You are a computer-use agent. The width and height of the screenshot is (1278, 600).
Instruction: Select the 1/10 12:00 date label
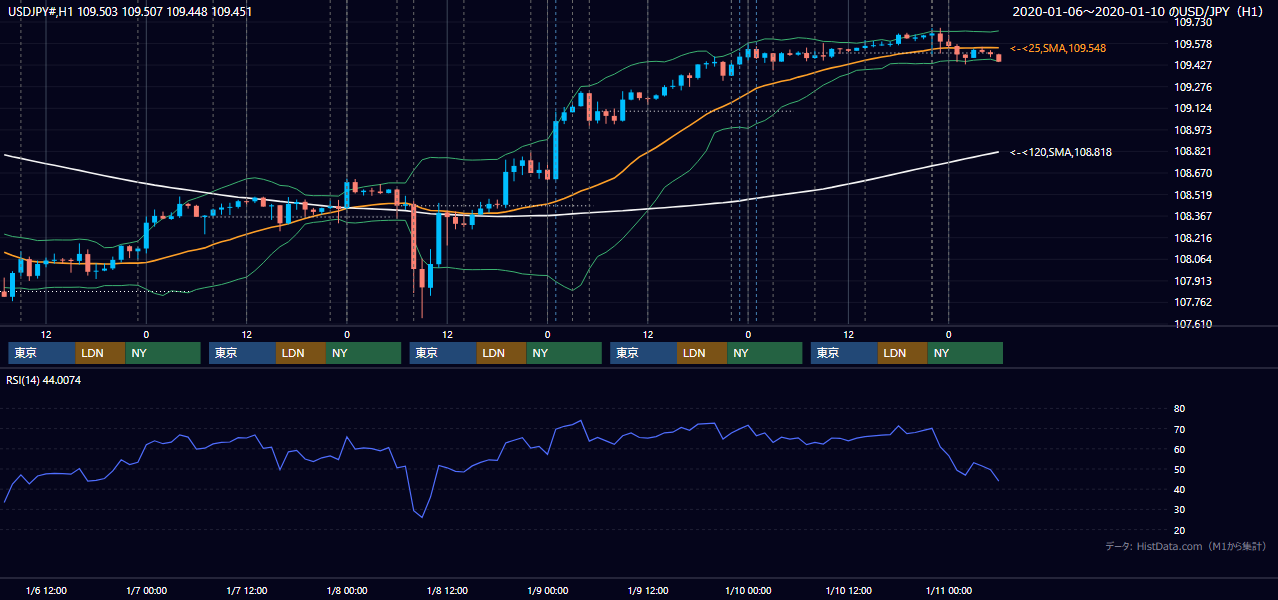click(x=848, y=590)
